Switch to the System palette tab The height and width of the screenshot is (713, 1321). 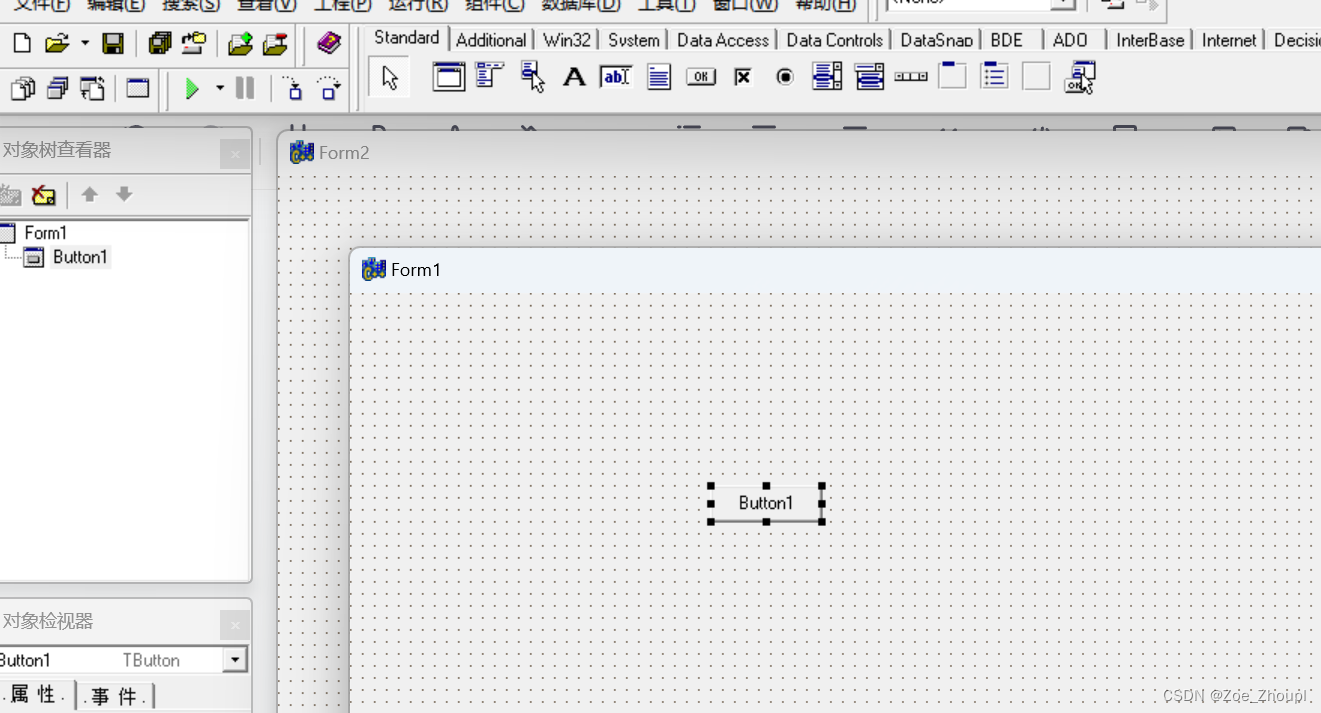[634, 40]
